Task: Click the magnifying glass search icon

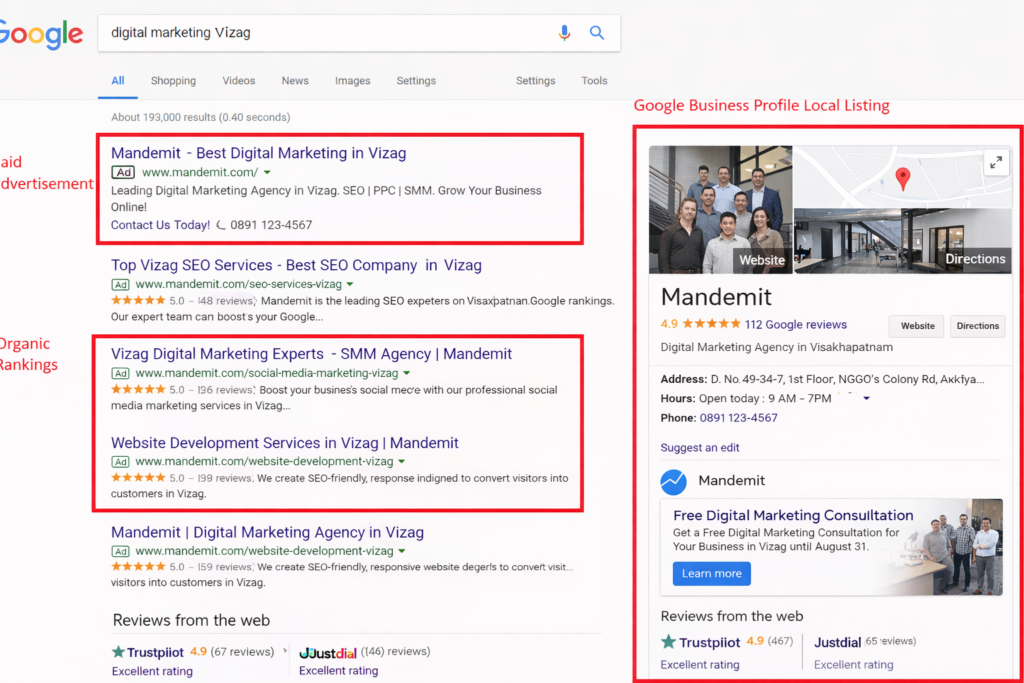Action: pos(597,33)
